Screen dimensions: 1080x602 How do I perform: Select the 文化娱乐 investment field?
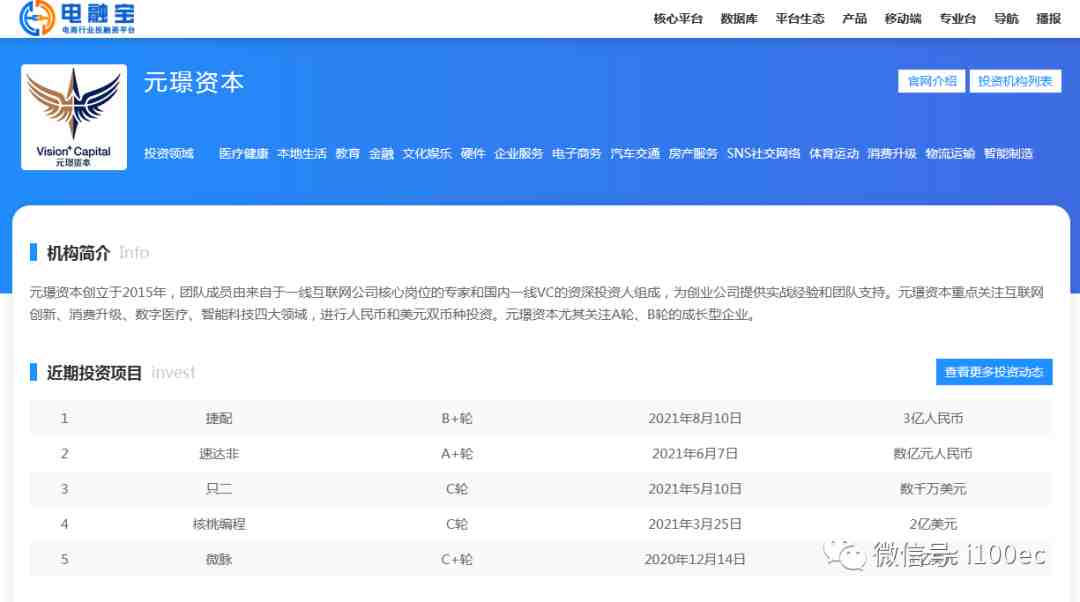(x=427, y=154)
